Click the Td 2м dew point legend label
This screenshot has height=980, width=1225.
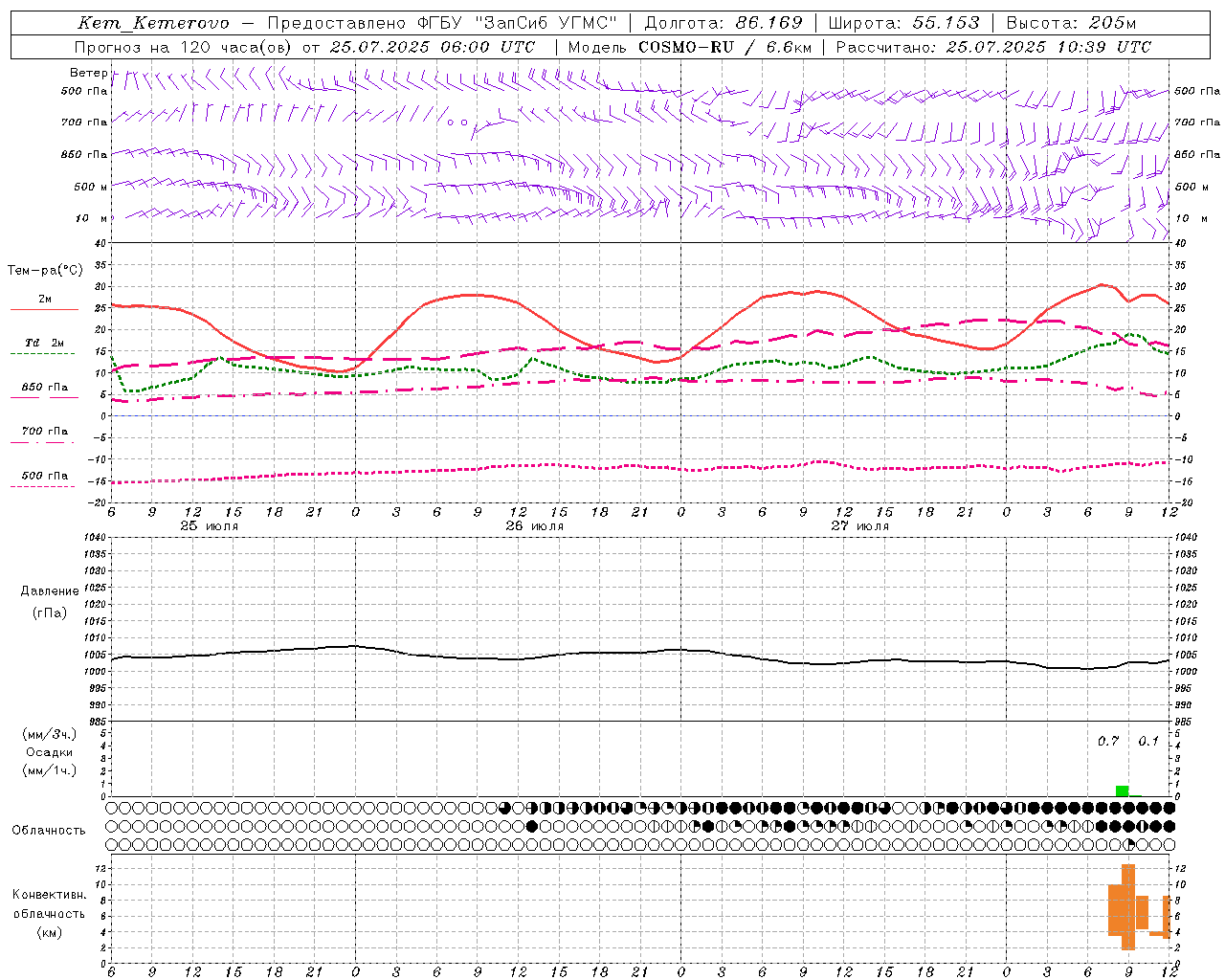(x=45, y=343)
